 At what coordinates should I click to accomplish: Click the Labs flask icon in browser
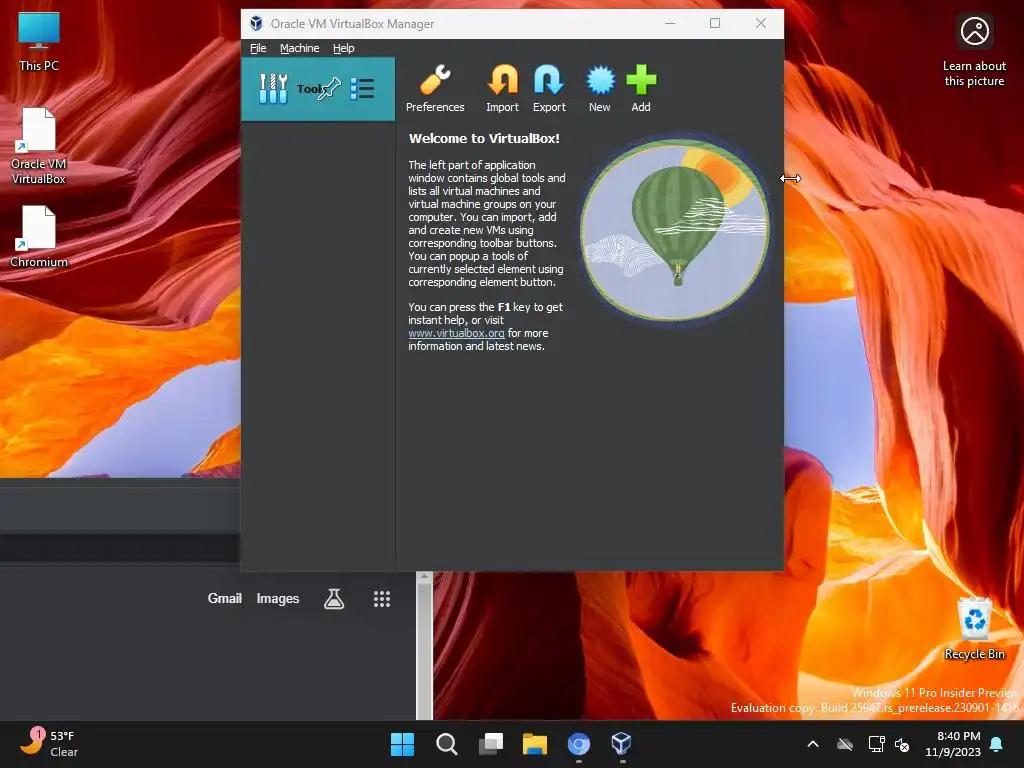tap(334, 598)
